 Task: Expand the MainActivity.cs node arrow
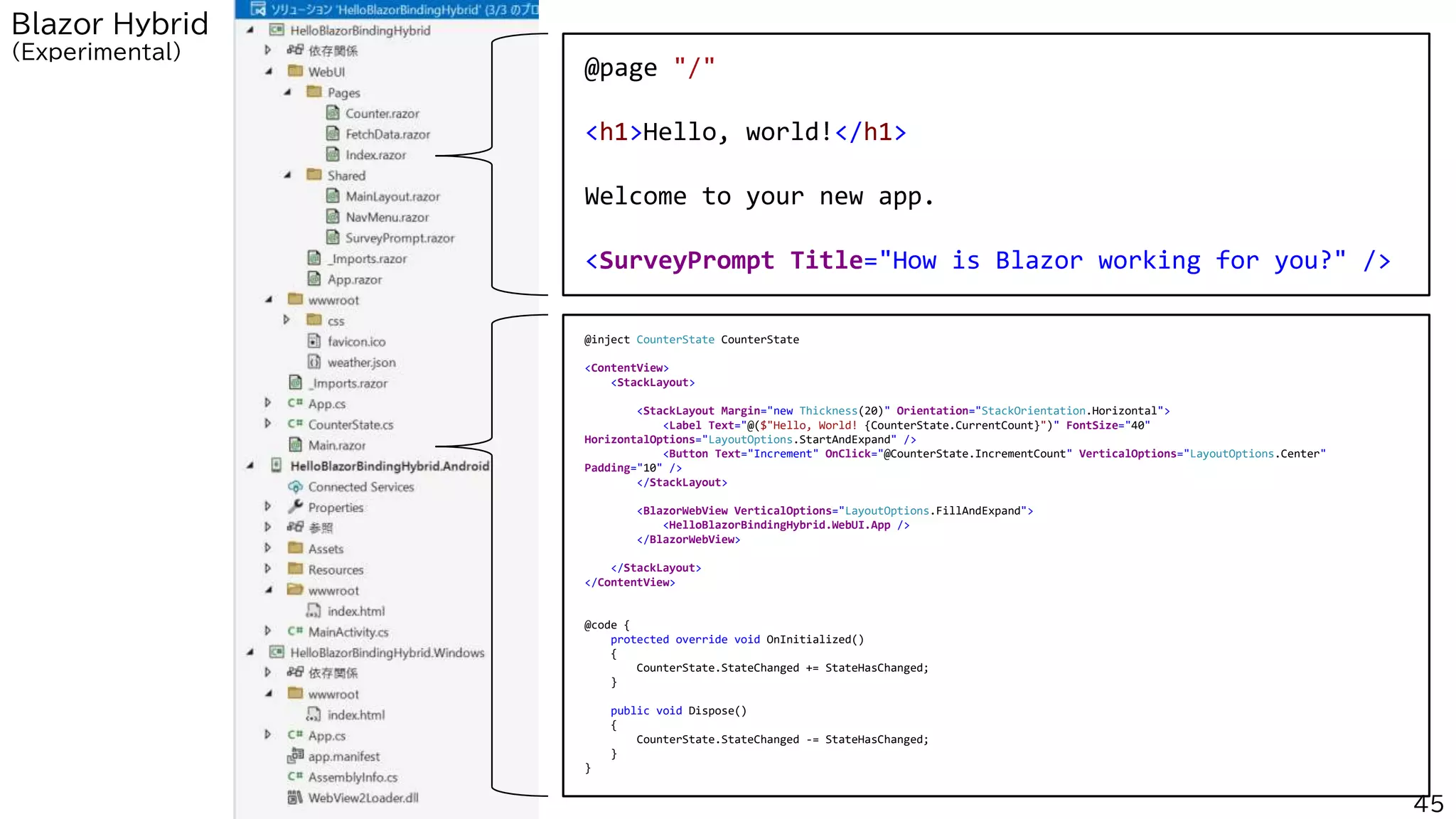click(268, 631)
